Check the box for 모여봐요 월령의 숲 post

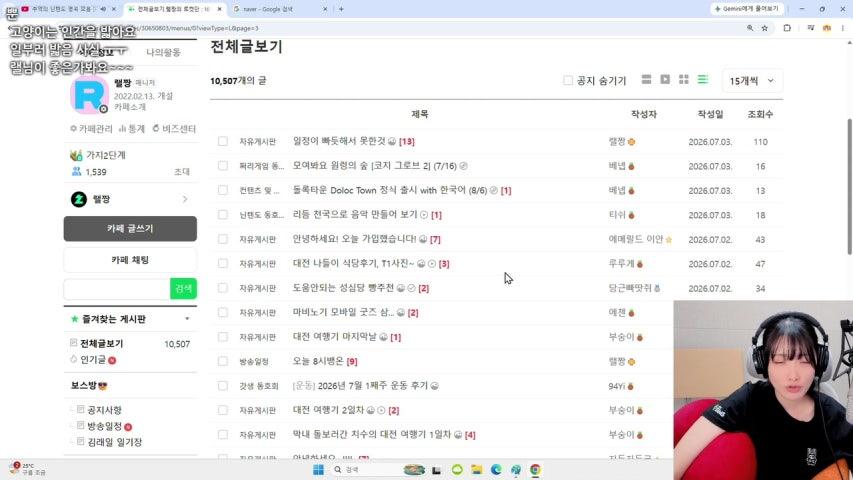coord(222,165)
